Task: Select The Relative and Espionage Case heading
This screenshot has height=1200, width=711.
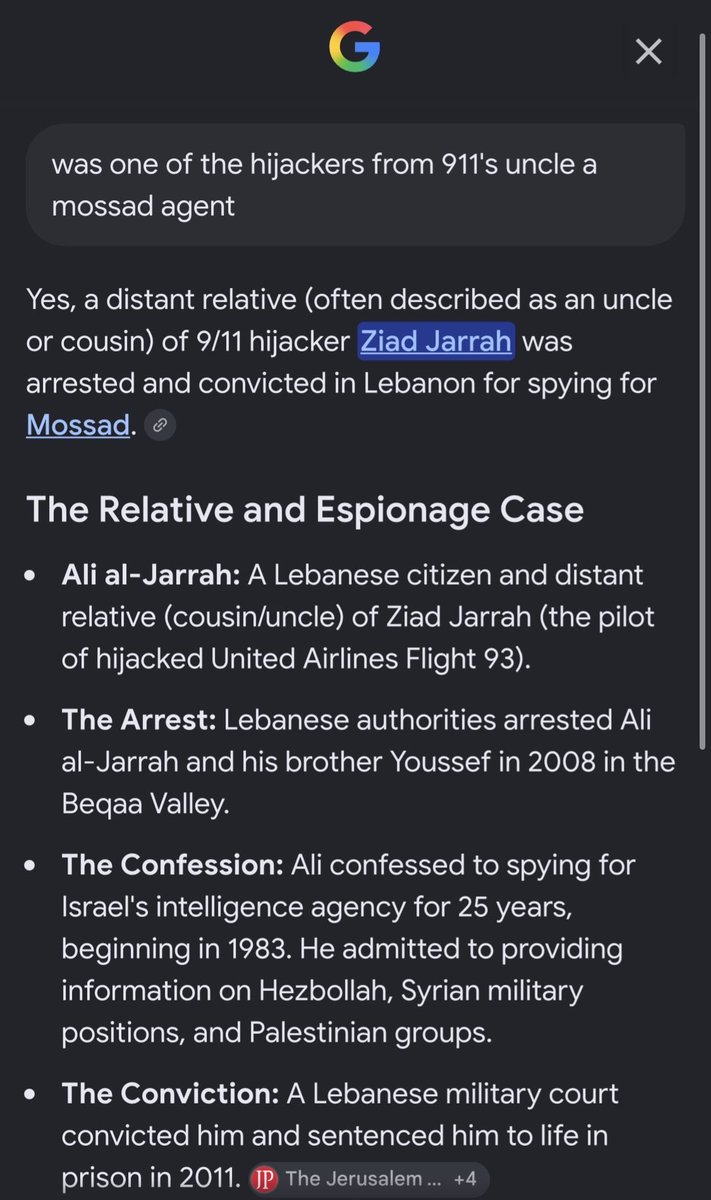Action: 305,510
